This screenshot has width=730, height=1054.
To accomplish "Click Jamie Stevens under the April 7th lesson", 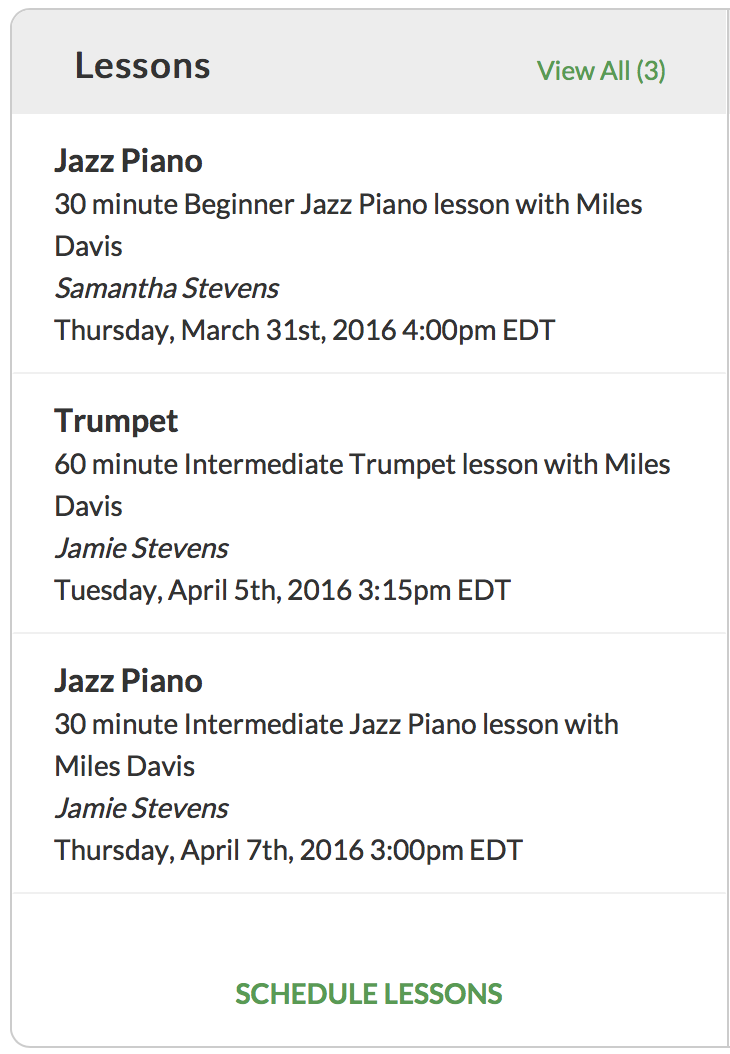I will (x=141, y=809).
